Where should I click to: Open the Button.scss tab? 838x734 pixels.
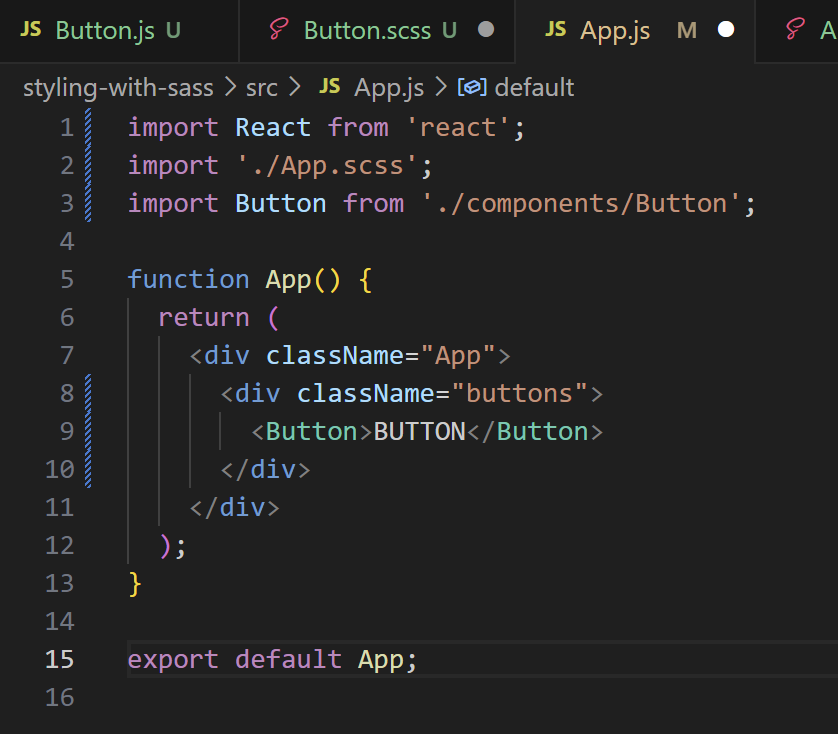[x=377, y=30]
